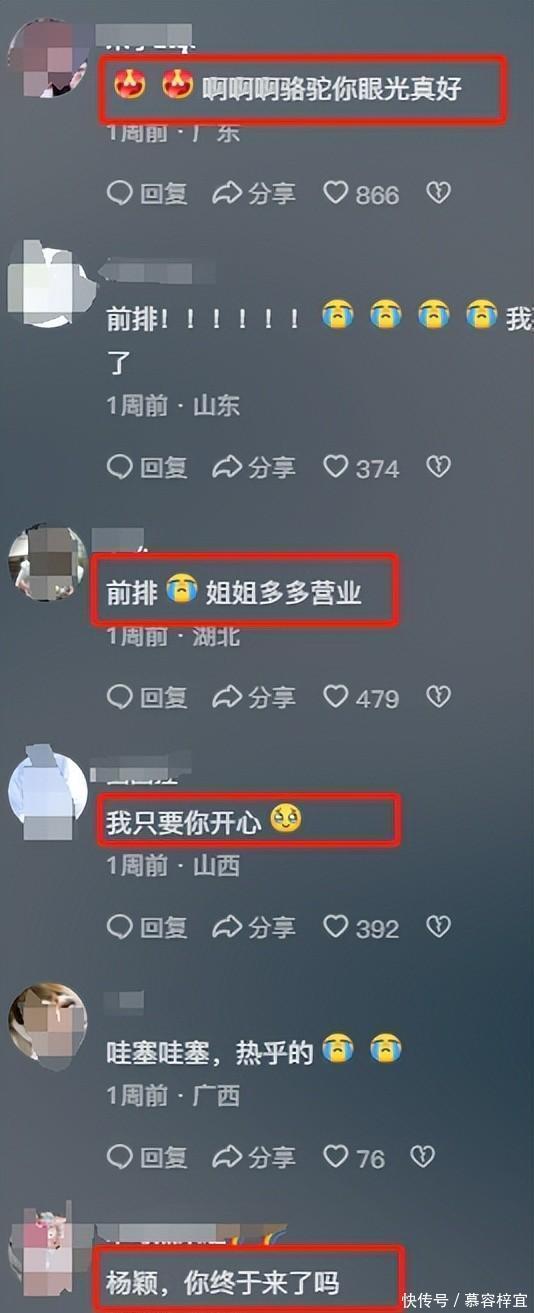Viewport: 534px width, 1313px height.
Task: Tap broken heart on the 山西 comment
Action: click(438, 927)
